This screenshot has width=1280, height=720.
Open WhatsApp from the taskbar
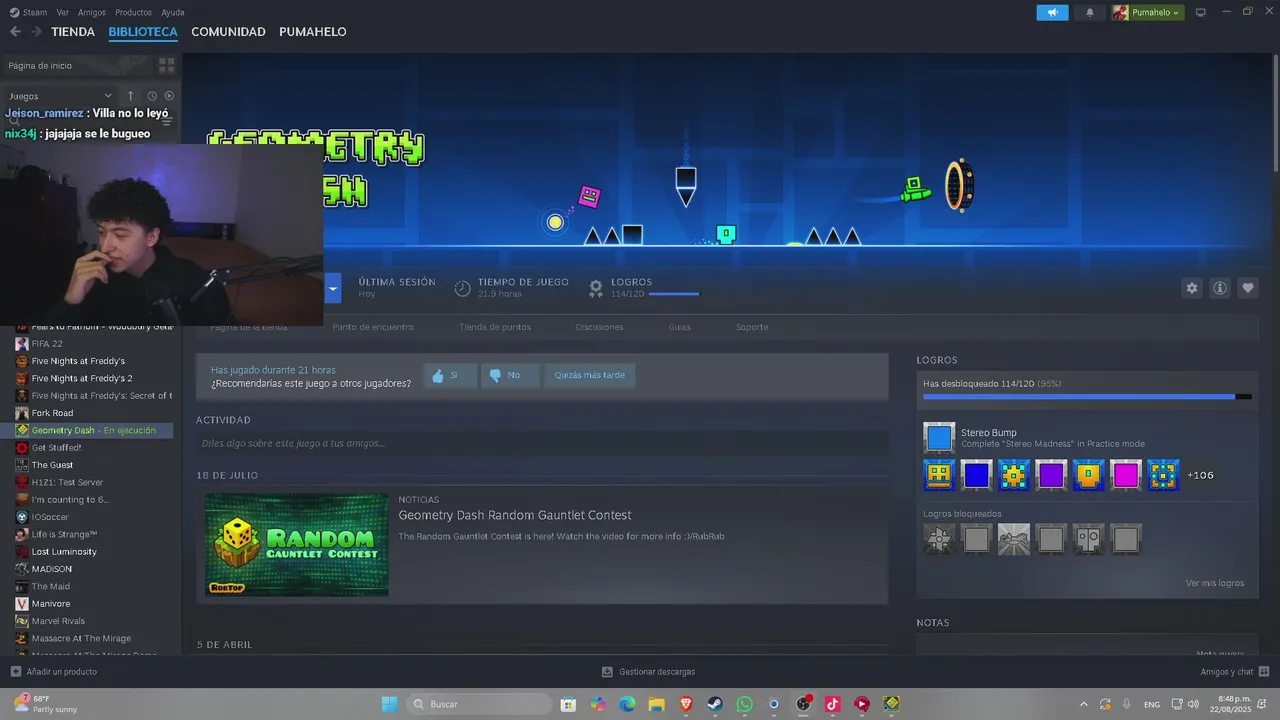pos(744,704)
